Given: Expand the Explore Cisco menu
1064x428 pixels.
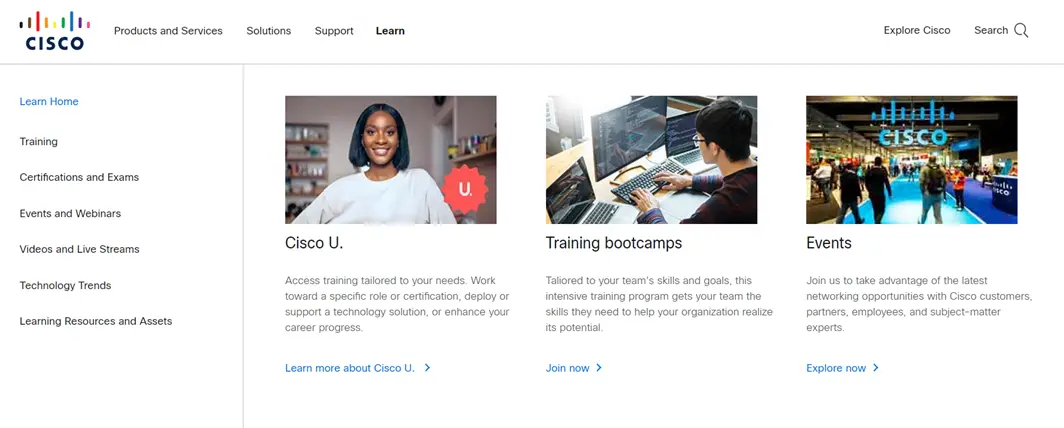Looking at the screenshot, I should (x=917, y=31).
